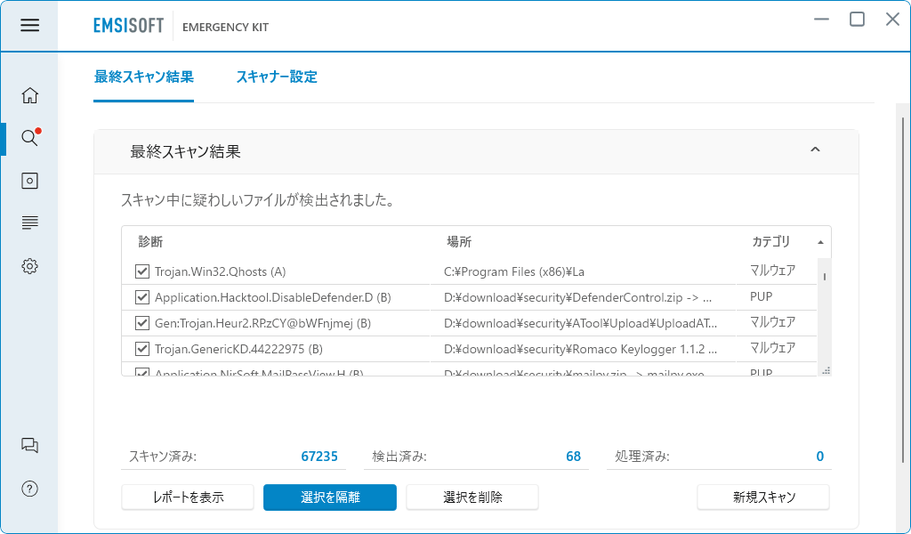Sort by カテゴリ column arrow
The height and width of the screenshot is (534, 911).
pyautogui.click(x=820, y=242)
